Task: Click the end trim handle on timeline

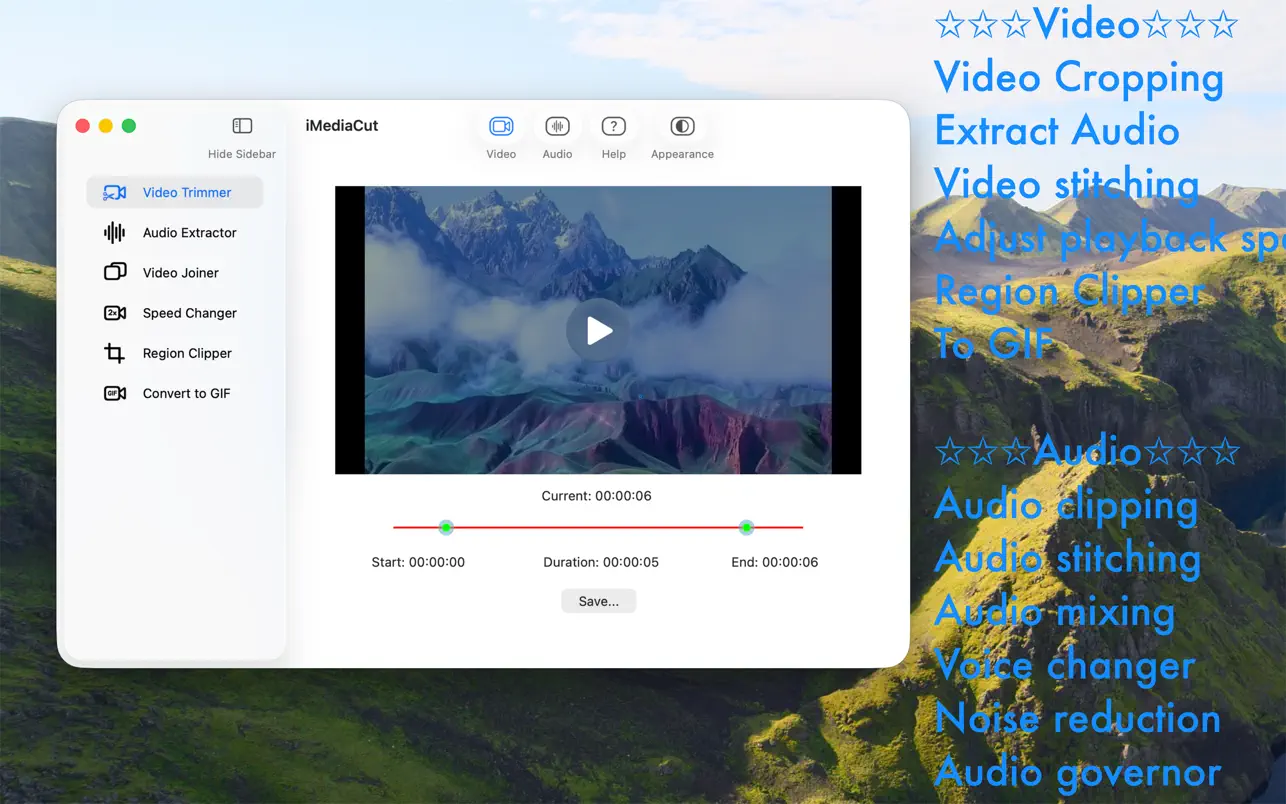Action: [x=746, y=527]
